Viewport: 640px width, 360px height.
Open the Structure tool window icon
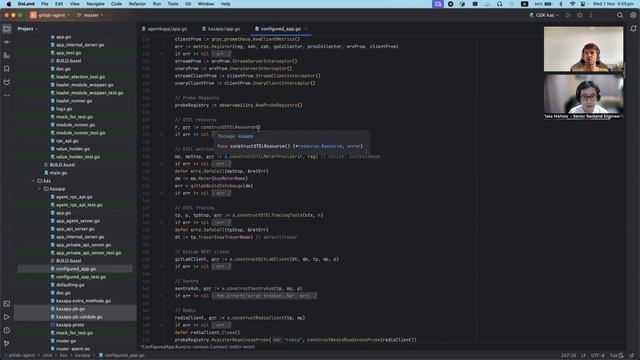pyautogui.click(x=7, y=56)
